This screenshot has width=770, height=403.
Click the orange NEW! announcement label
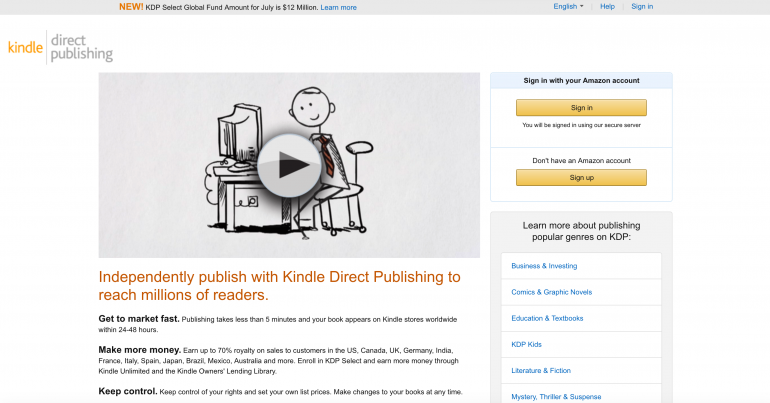tap(131, 7)
